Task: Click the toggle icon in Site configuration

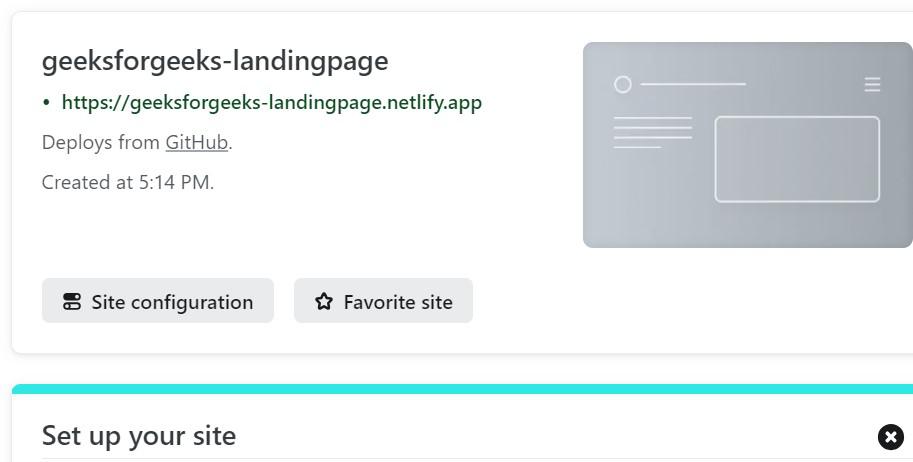Action: [72, 302]
